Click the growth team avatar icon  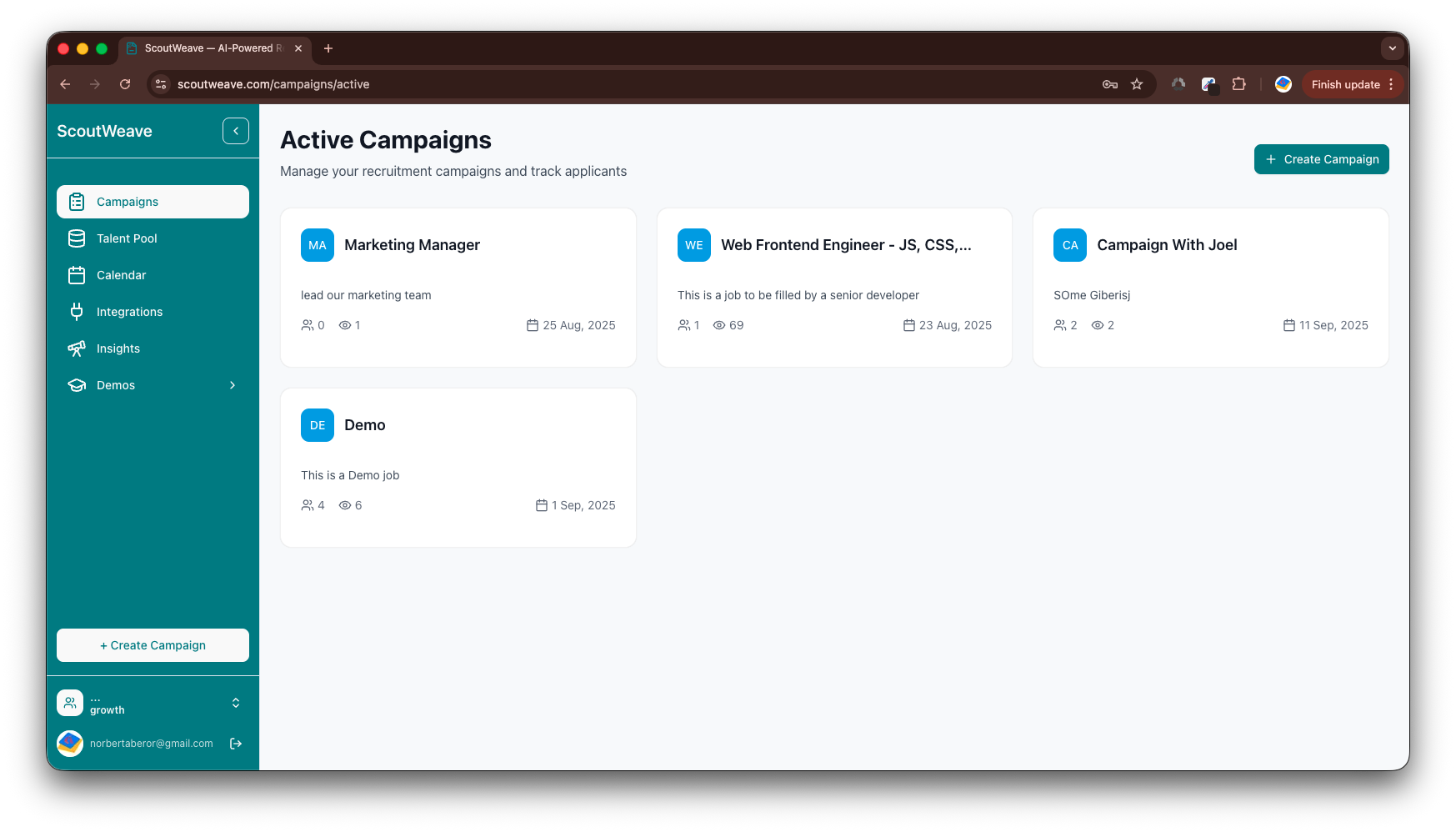70,703
